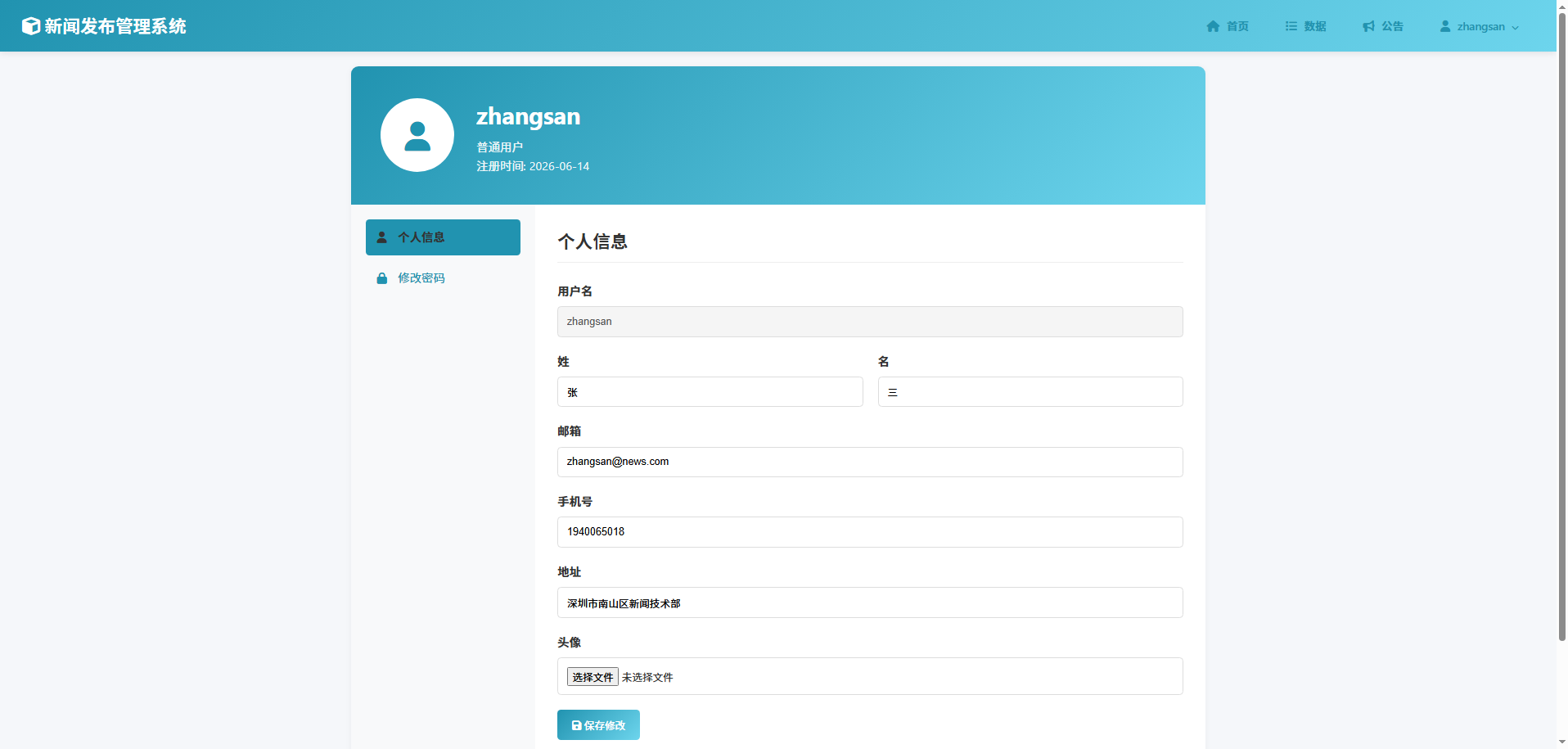Click the large profile avatar circle

(417, 135)
